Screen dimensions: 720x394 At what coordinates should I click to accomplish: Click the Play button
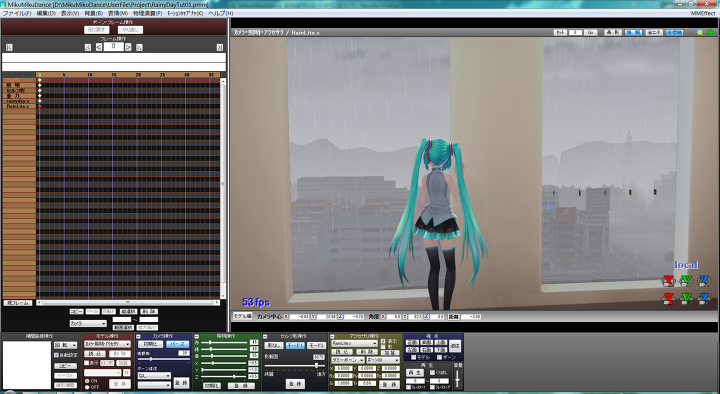click(414, 372)
